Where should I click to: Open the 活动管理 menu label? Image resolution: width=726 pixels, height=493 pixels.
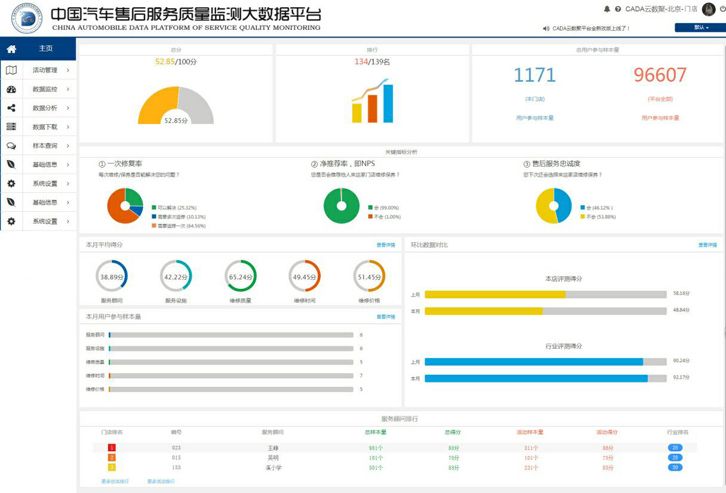(x=45, y=70)
